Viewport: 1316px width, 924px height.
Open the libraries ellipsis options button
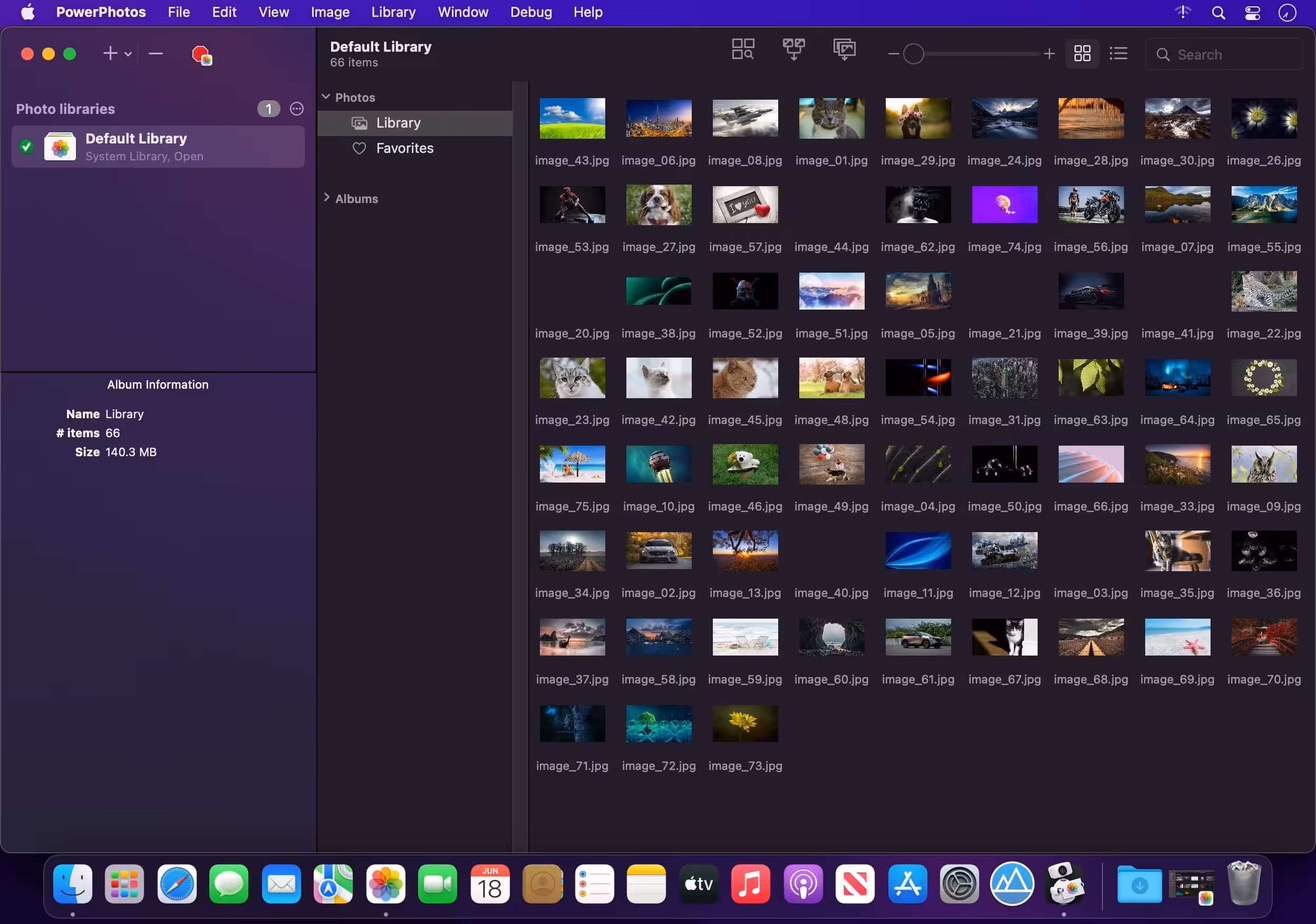(296, 109)
